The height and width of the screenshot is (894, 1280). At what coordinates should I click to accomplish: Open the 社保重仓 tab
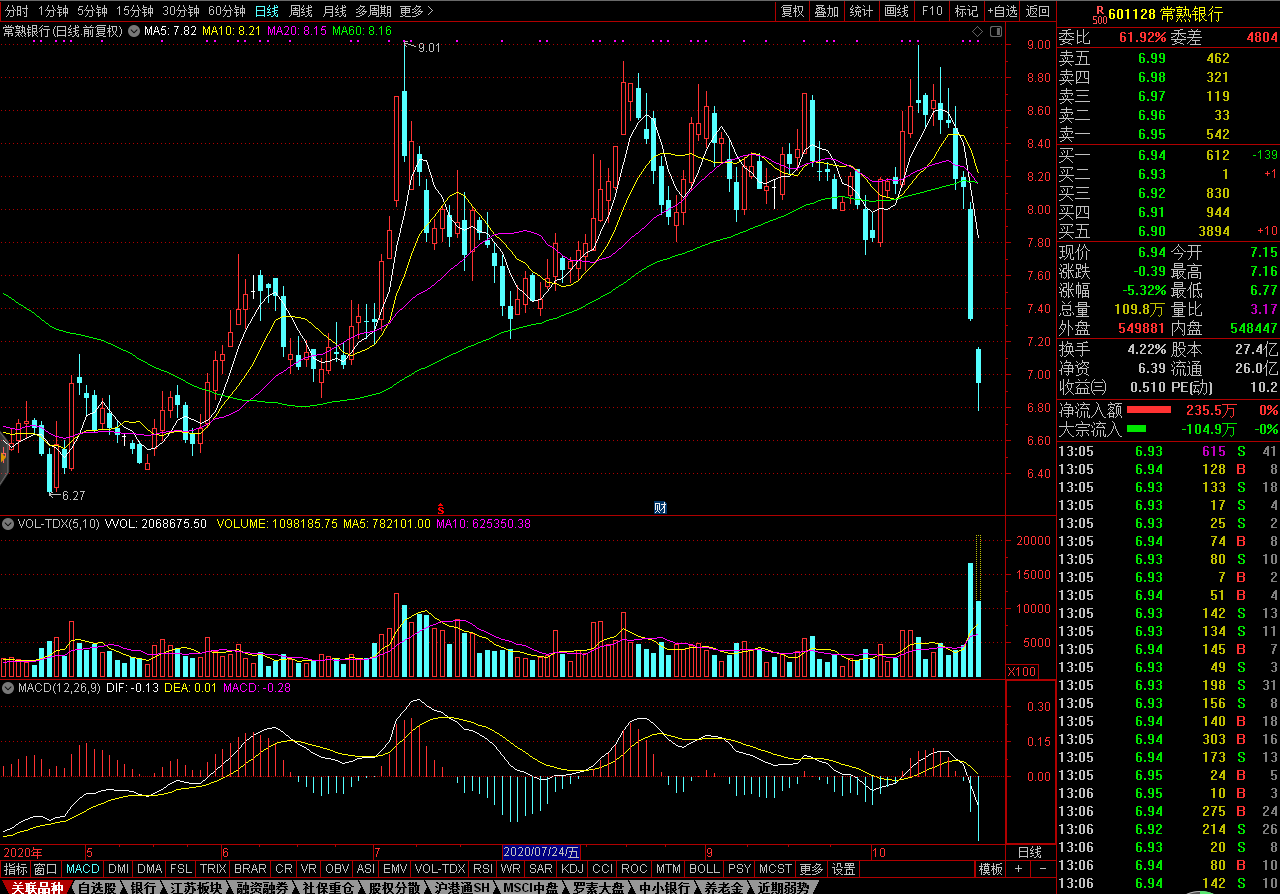[330, 887]
